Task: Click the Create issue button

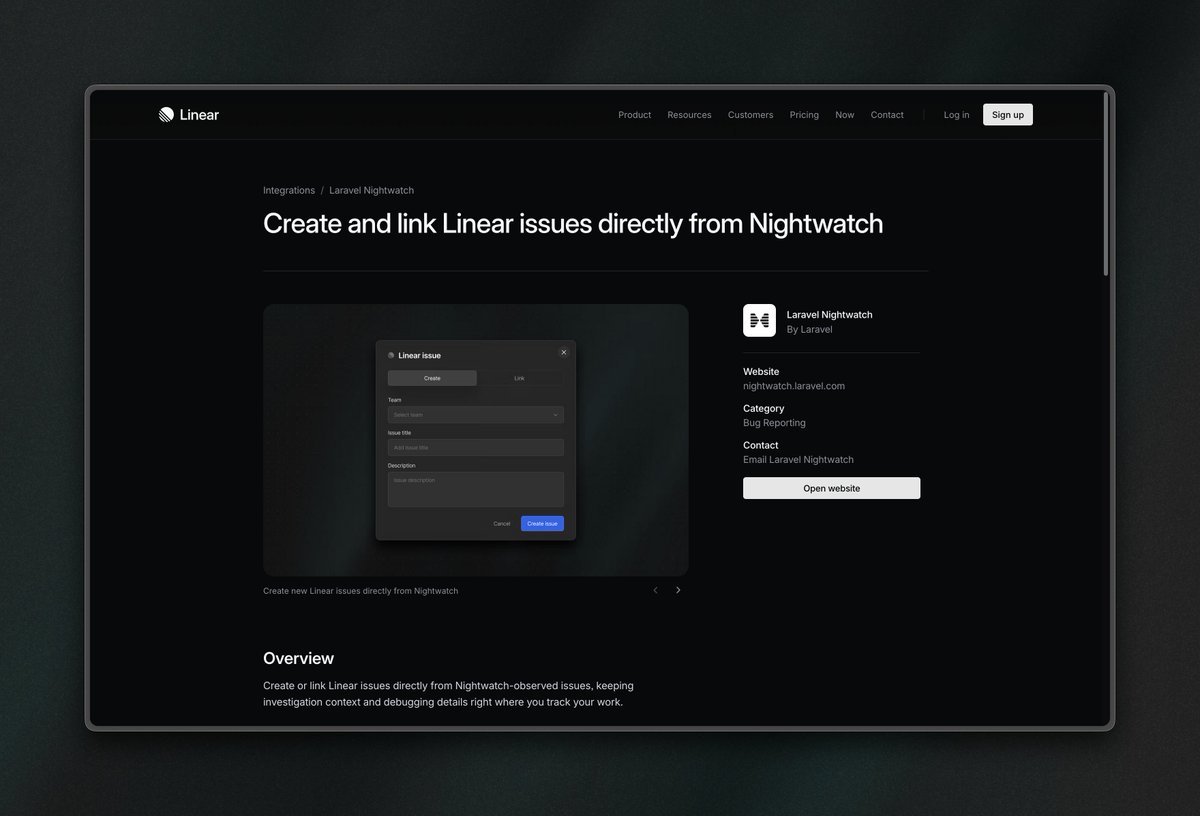Action: [x=542, y=523]
